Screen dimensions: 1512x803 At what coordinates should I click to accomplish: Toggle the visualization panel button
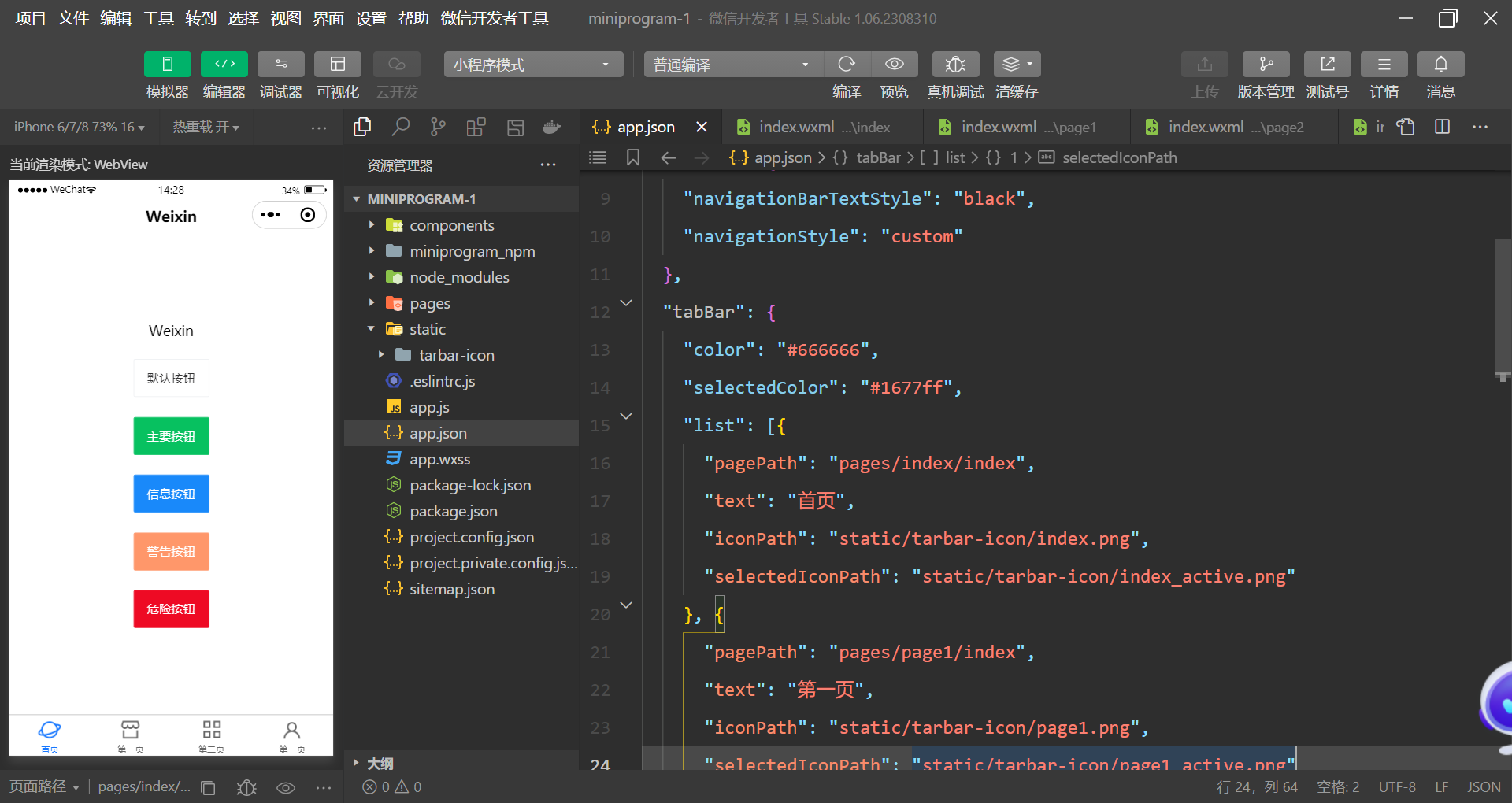[x=338, y=65]
